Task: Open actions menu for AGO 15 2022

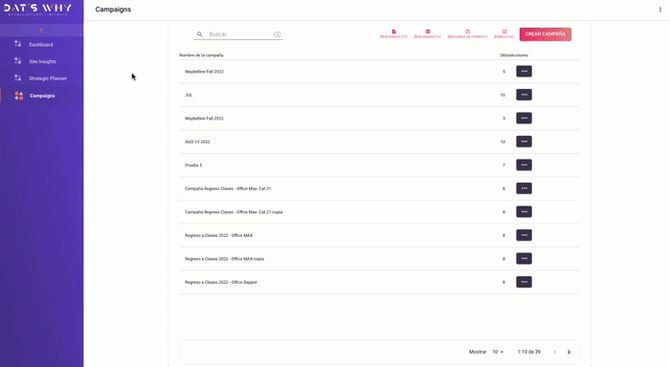Action: [x=524, y=141]
